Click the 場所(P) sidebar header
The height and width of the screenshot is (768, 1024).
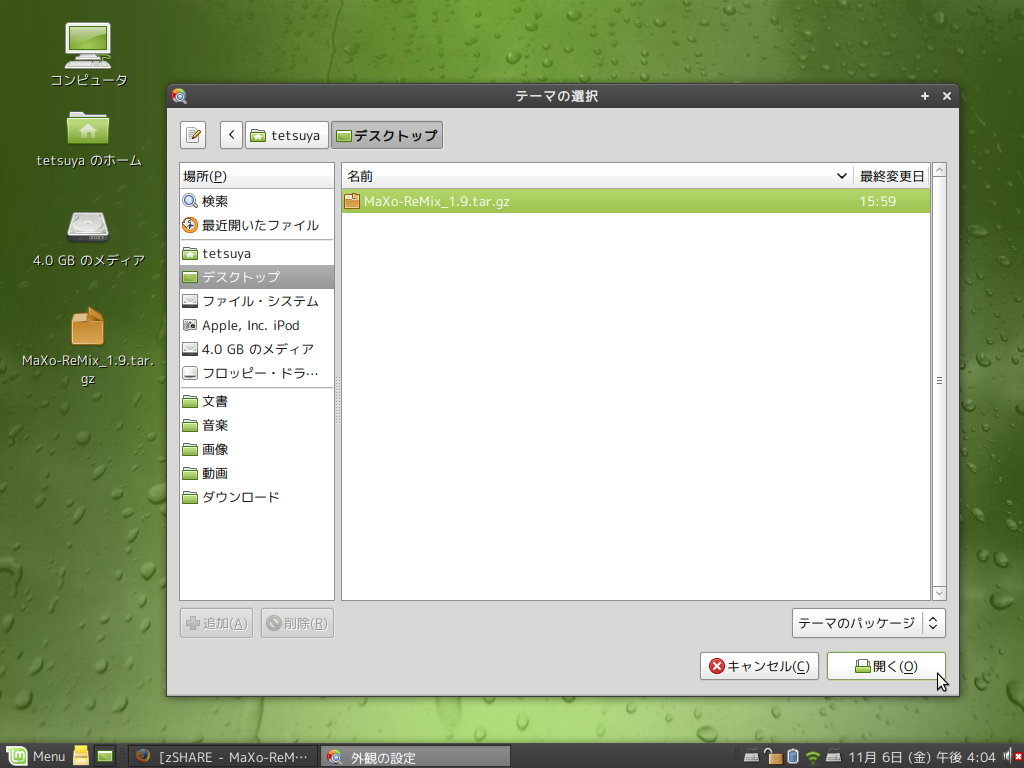[257, 176]
